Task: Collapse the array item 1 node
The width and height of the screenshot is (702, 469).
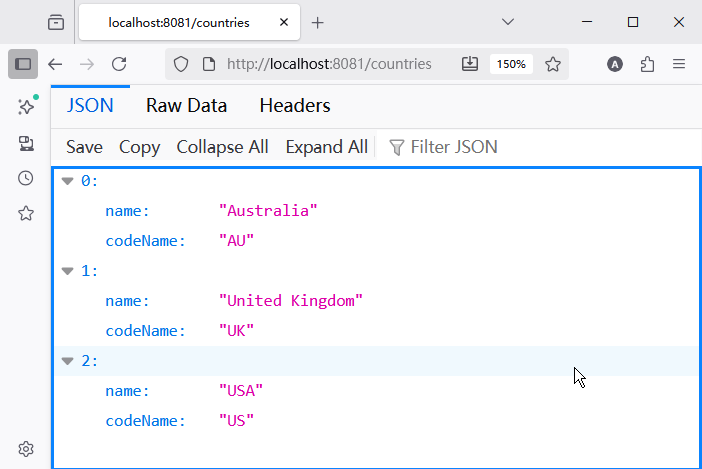Action: [68, 271]
